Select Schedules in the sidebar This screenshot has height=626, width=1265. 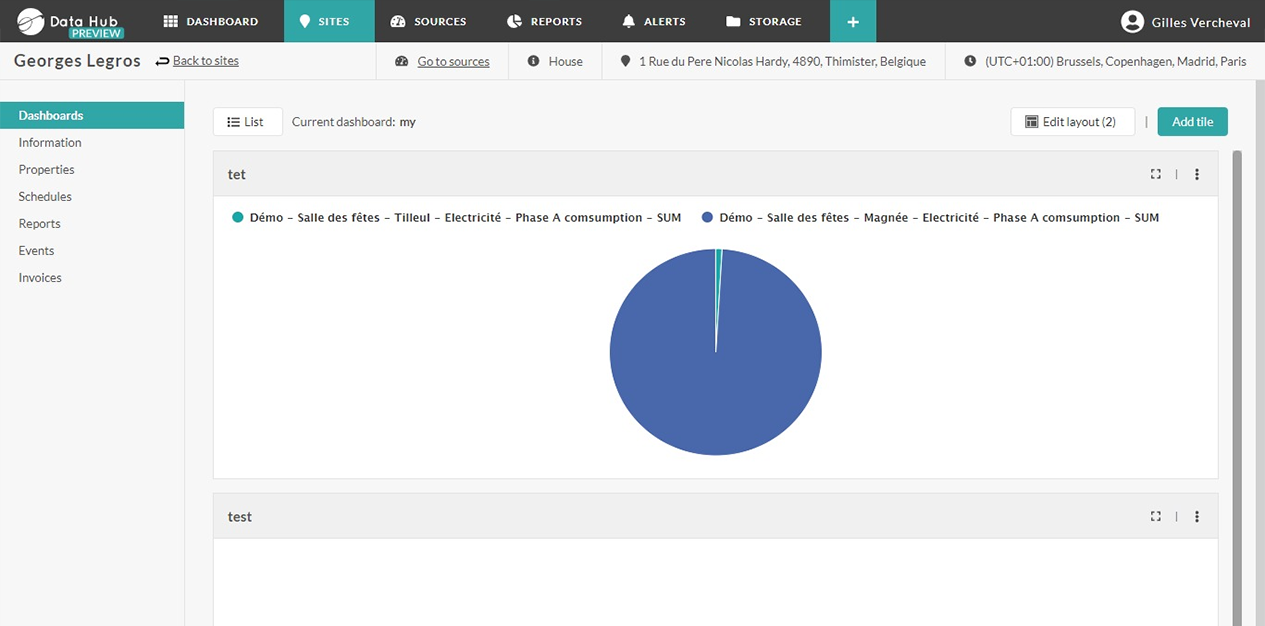pyautogui.click(x=45, y=197)
